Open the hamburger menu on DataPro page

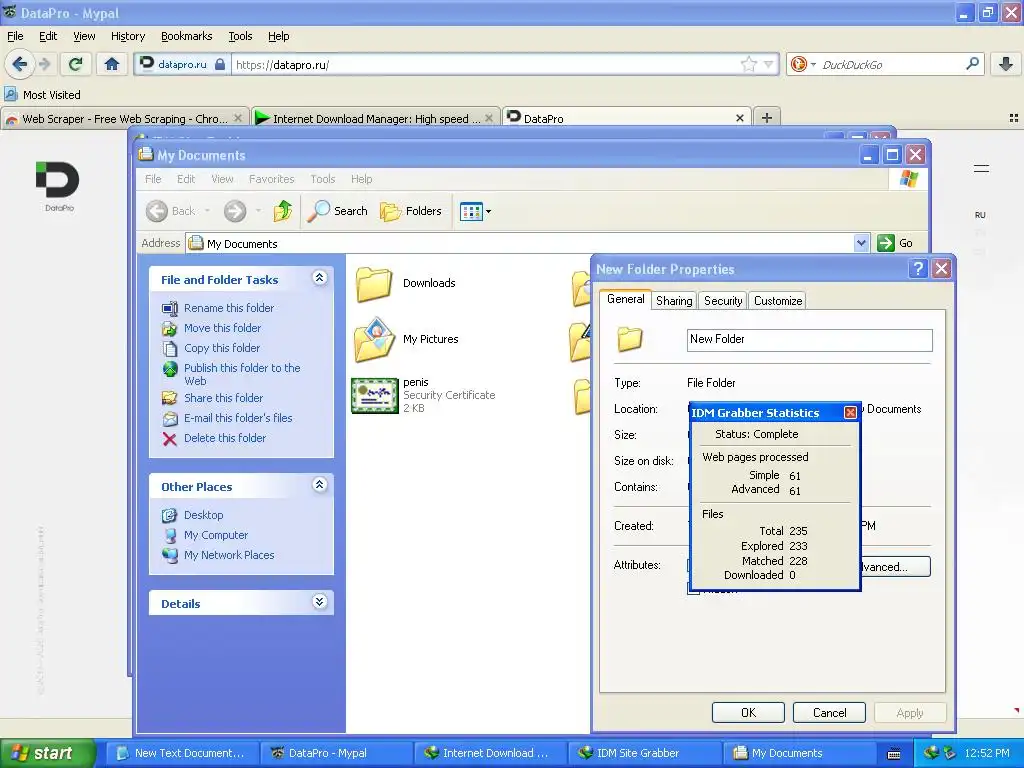pyautogui.click(x=980, y=168)
